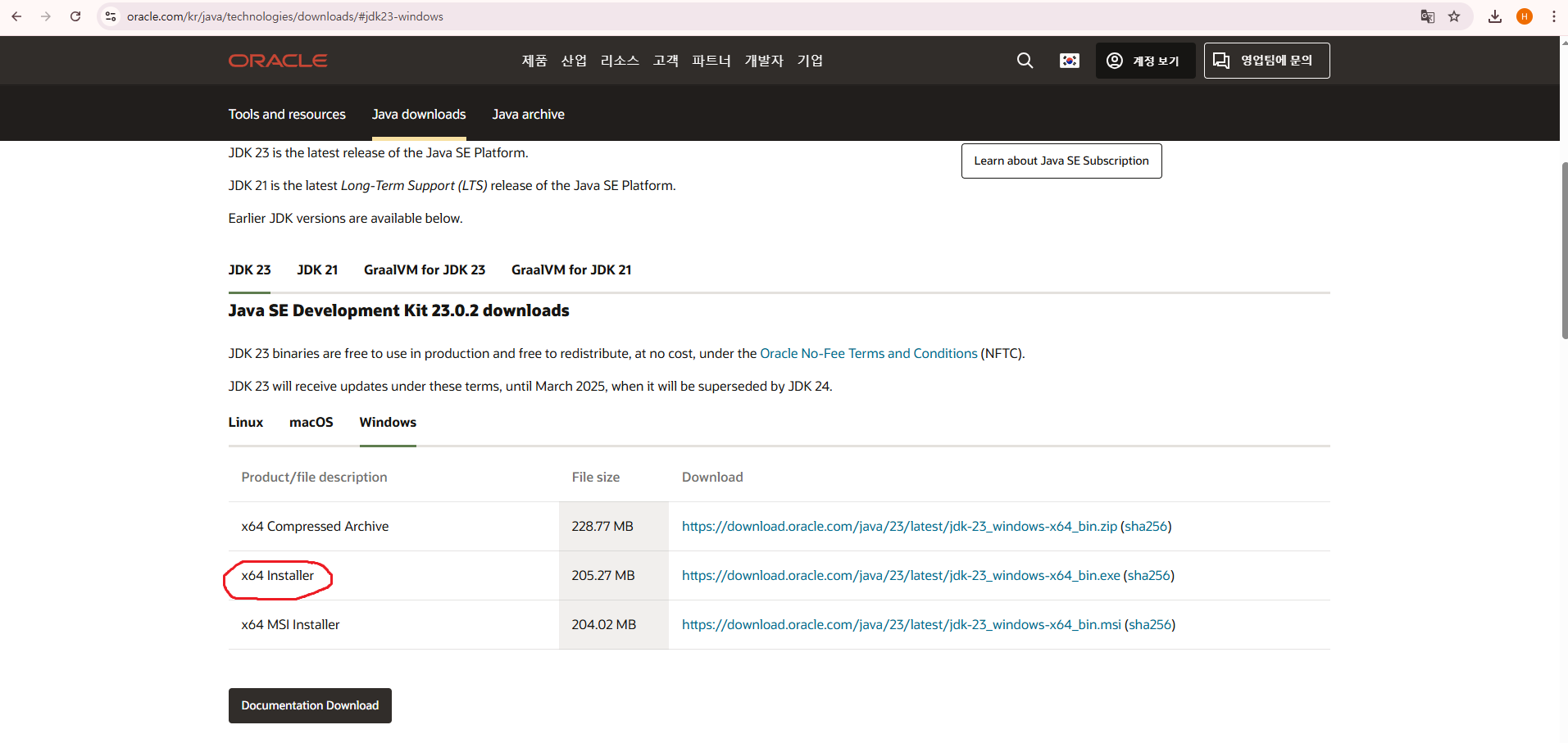Open sha256 link for the msi installer
Screen dimensions: 1568x743
tap(1150, 625)
